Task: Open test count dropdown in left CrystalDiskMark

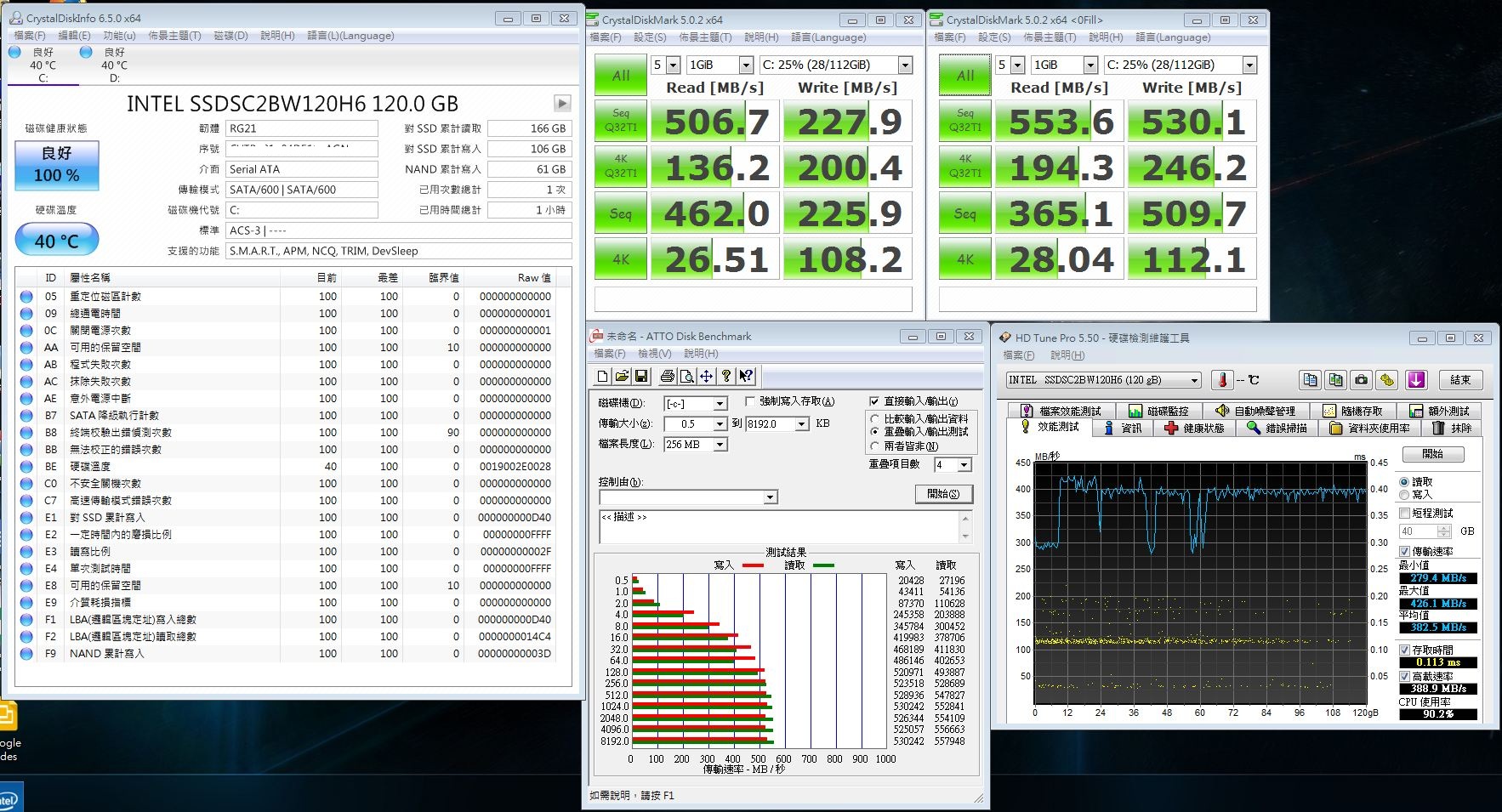Action: click(x=674, y=65)
